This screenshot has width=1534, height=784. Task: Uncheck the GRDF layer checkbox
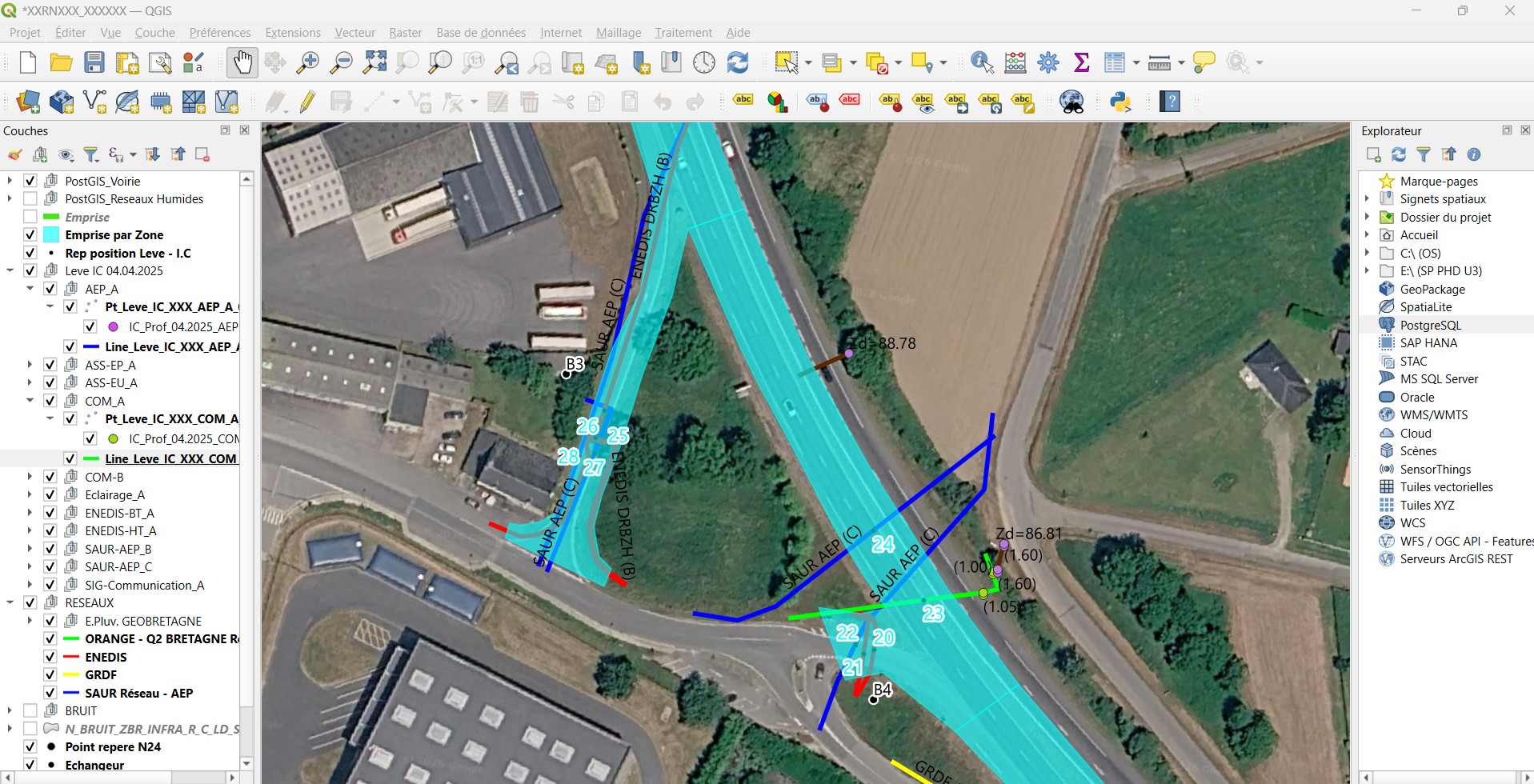coord(50,674)
